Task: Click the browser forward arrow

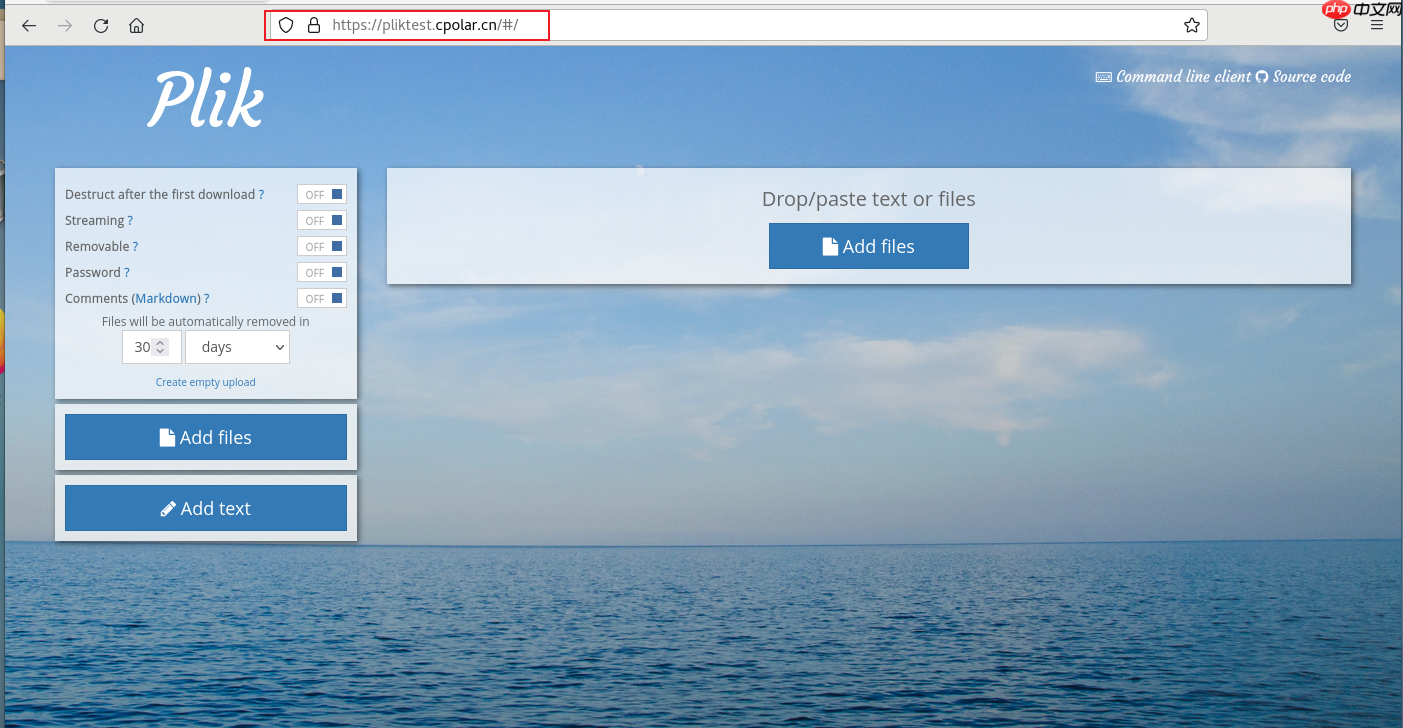Action: pyautogui.click(x=65, y=26)
